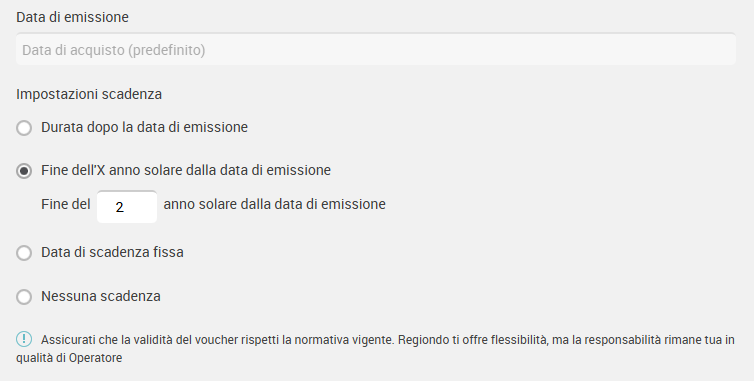Enable the 'Nessuna scadenza' radio option

24,296
